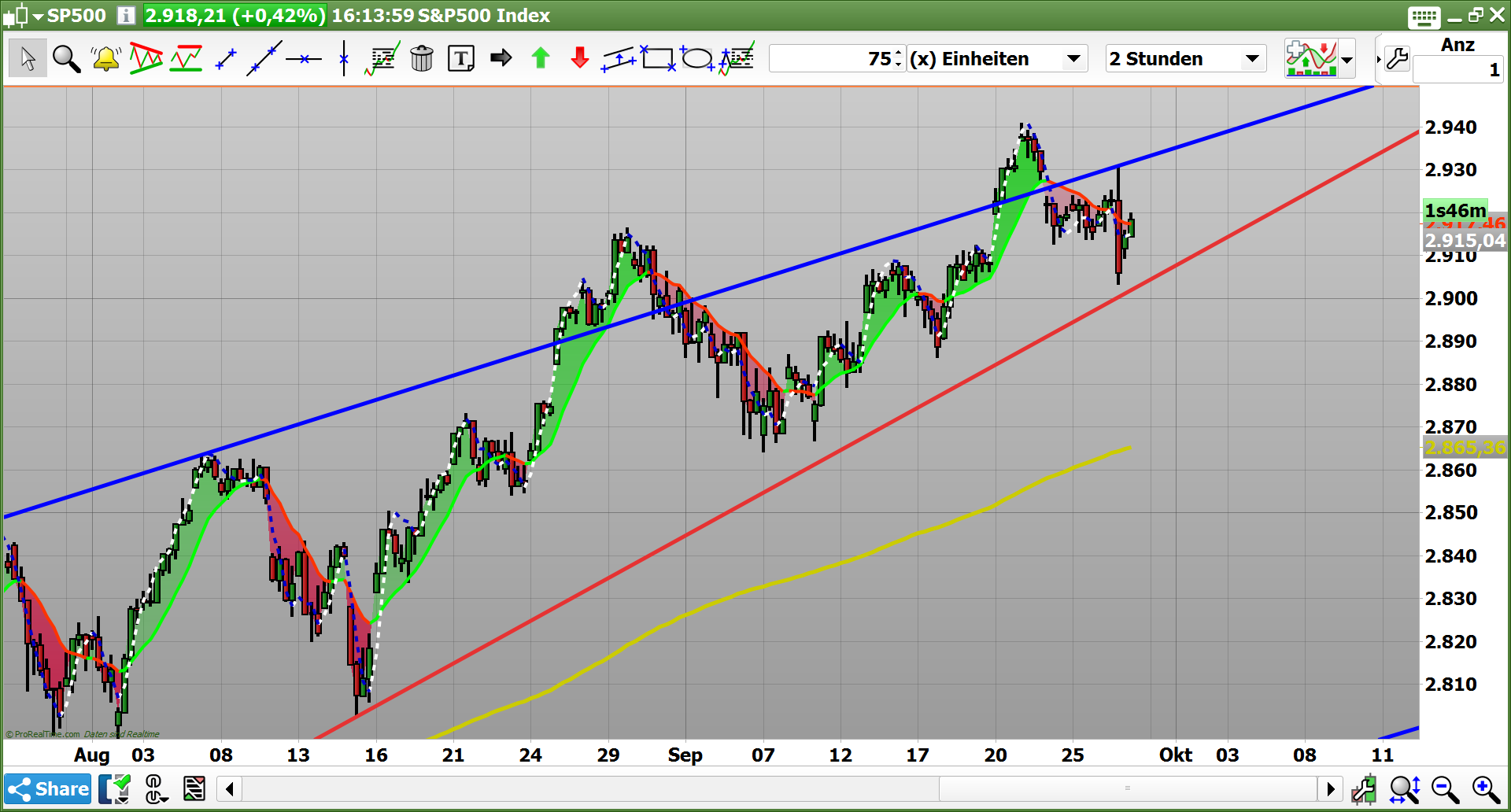Select the parallel channel drawing tool

pyautogui.click(x=619, y=58)
